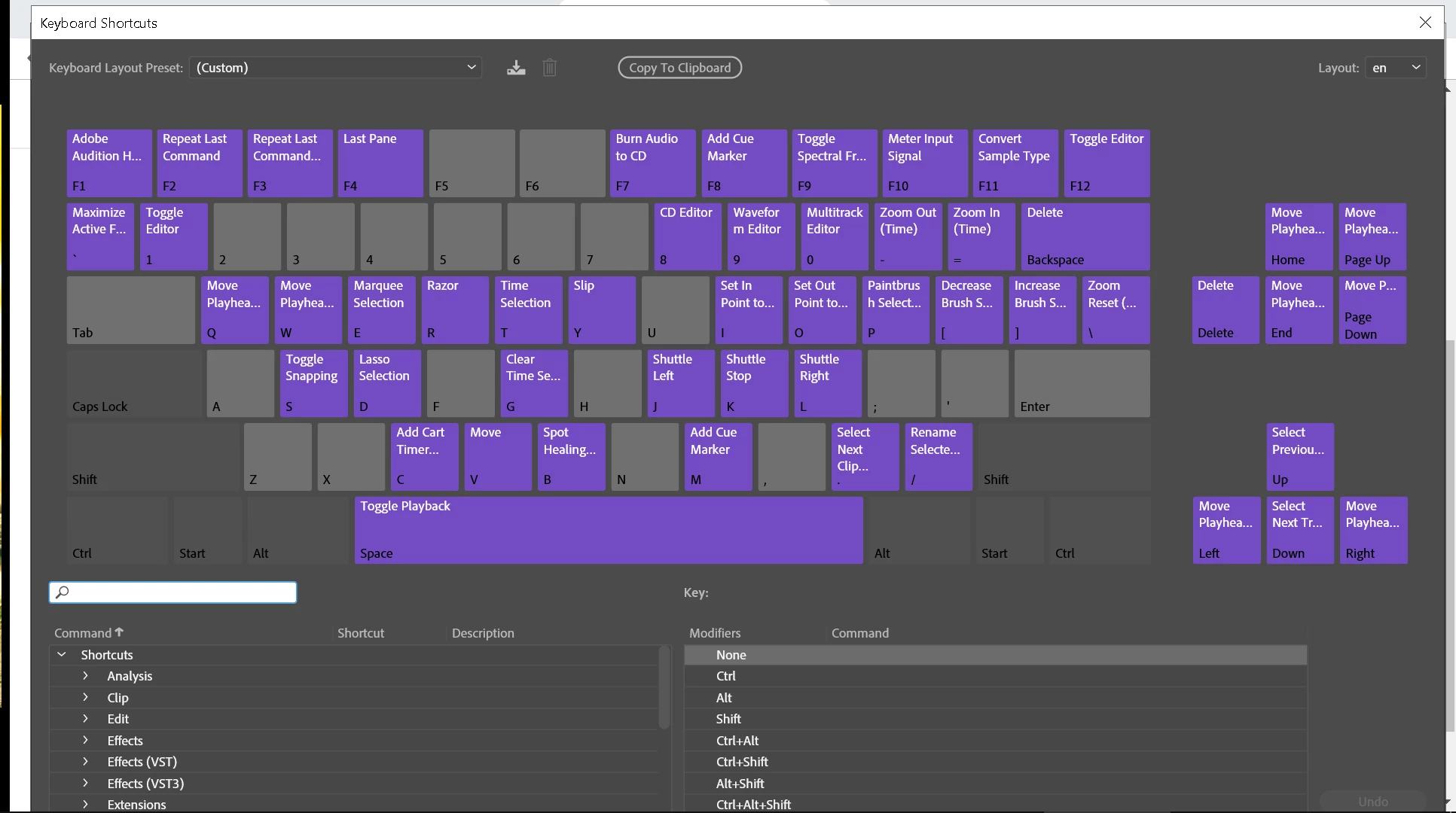Click the Toggle Snapping S key

313,383
